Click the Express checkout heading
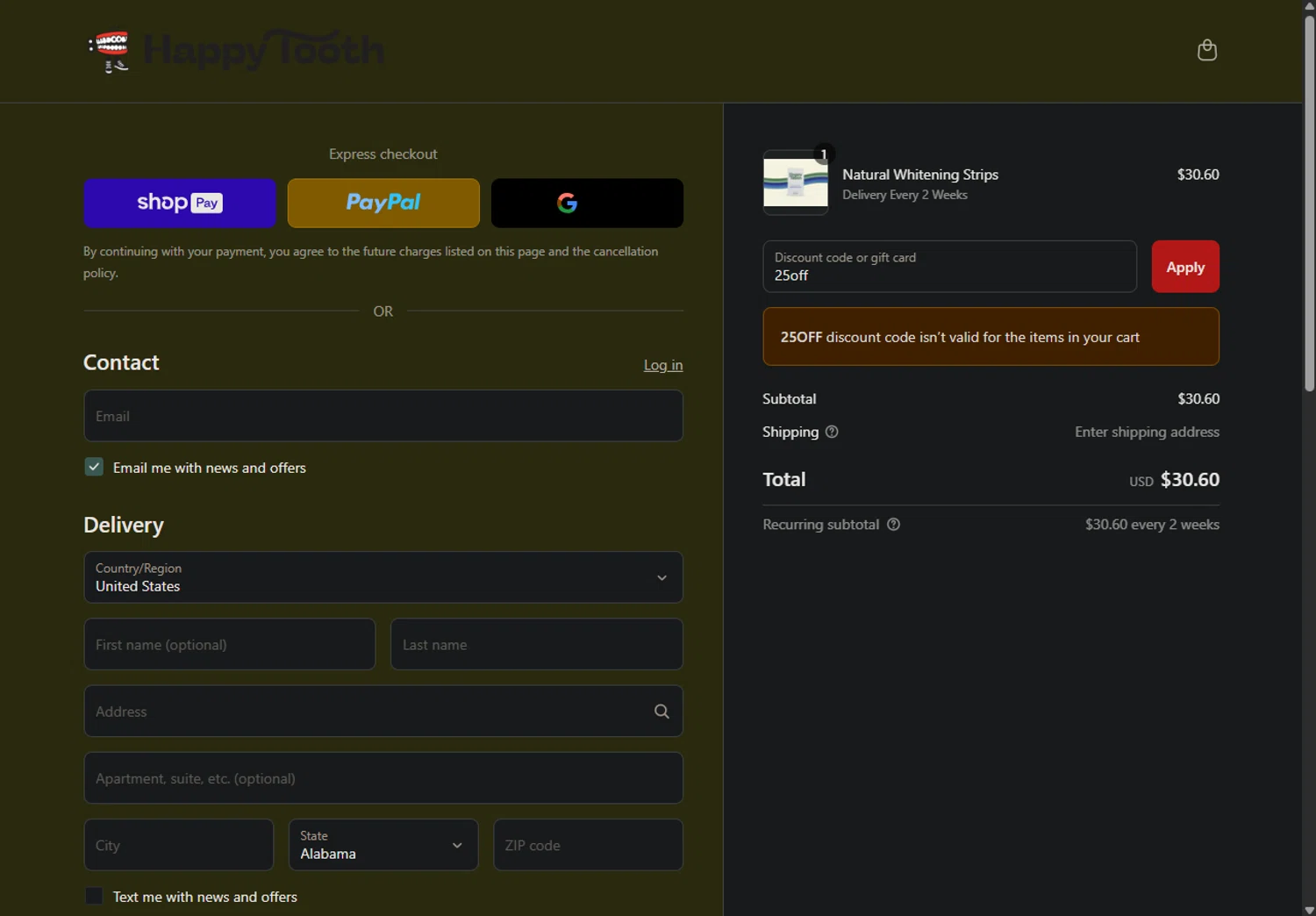 383,154
